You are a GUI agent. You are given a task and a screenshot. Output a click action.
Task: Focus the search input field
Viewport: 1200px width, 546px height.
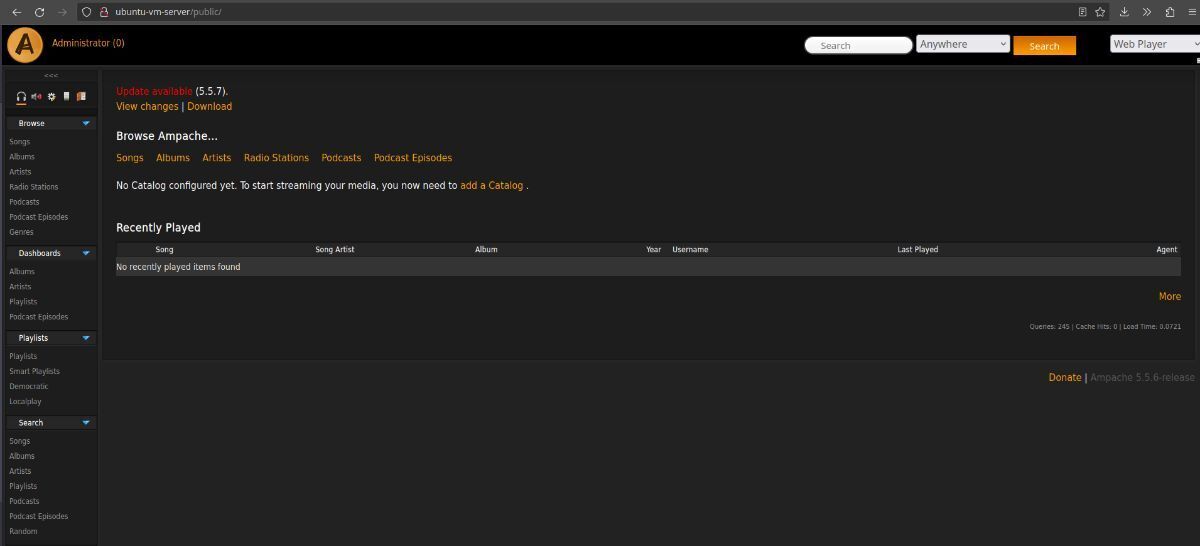point(858,45)
